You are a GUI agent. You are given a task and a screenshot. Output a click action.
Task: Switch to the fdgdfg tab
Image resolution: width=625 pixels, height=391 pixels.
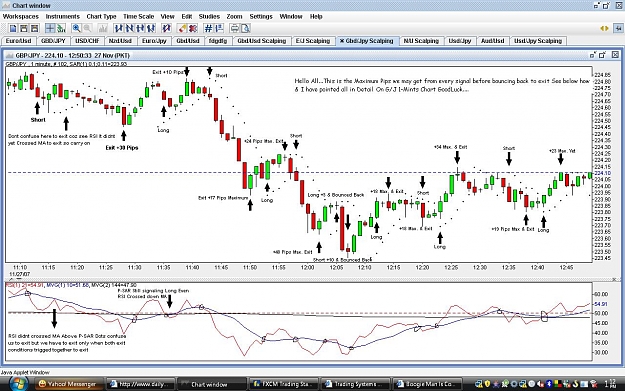218,41
